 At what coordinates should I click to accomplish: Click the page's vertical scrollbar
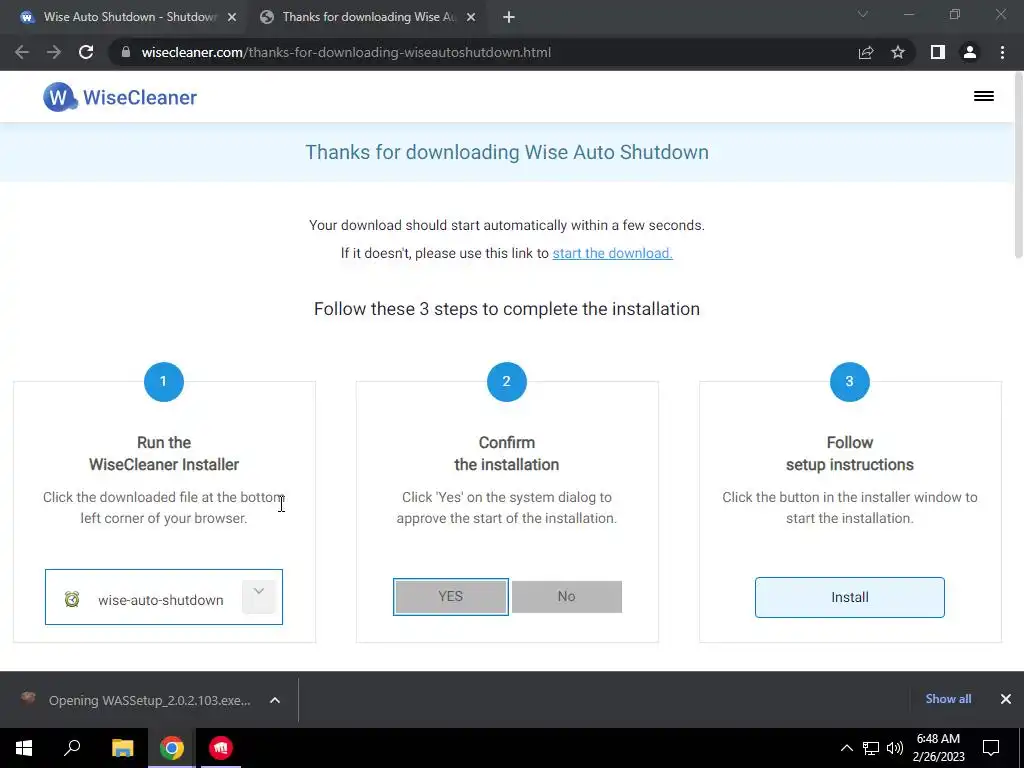pyautogui.click(x=1018, y=163)
